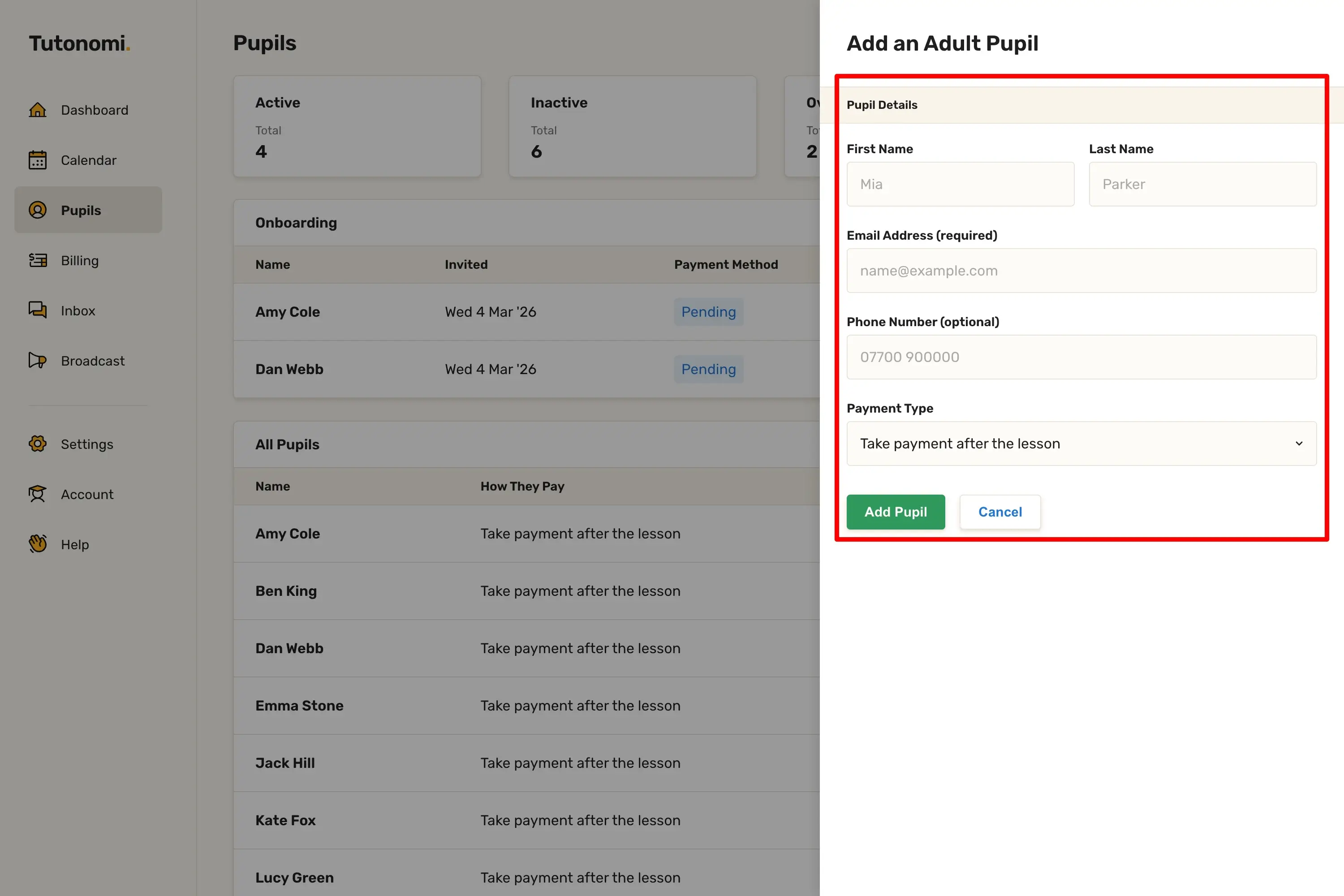Cancel the Add an Adult Pupil form
The image size is (1344, 896).
(x=999, y=512)
